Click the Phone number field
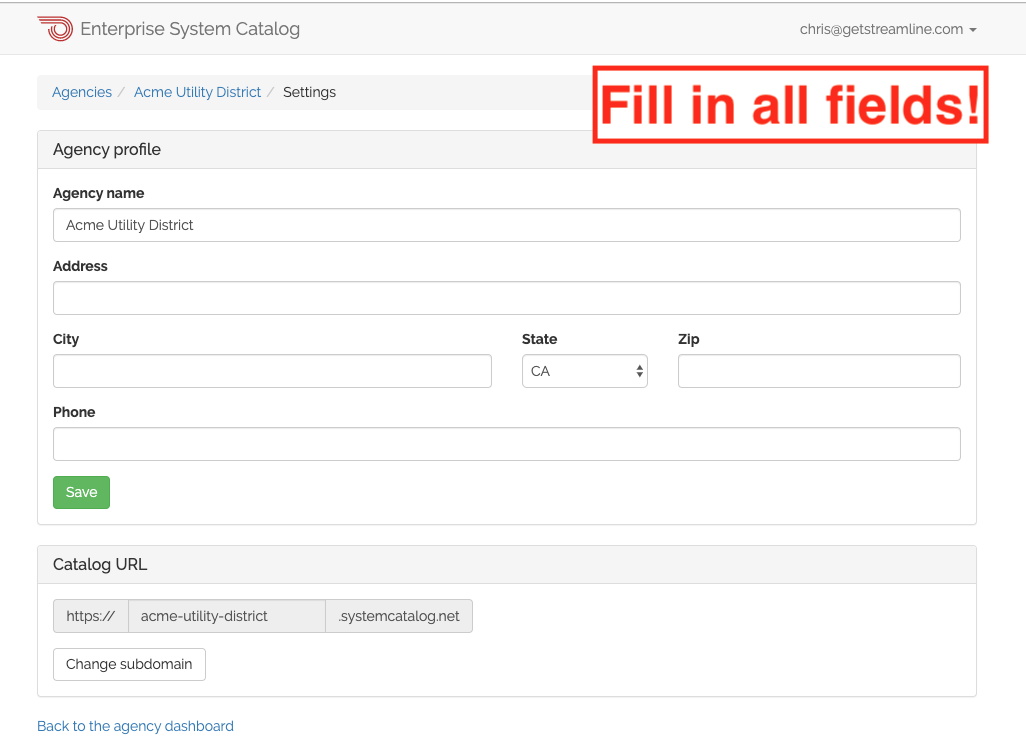The height and width of the screenshot is (749, 1026). (506, 443)
